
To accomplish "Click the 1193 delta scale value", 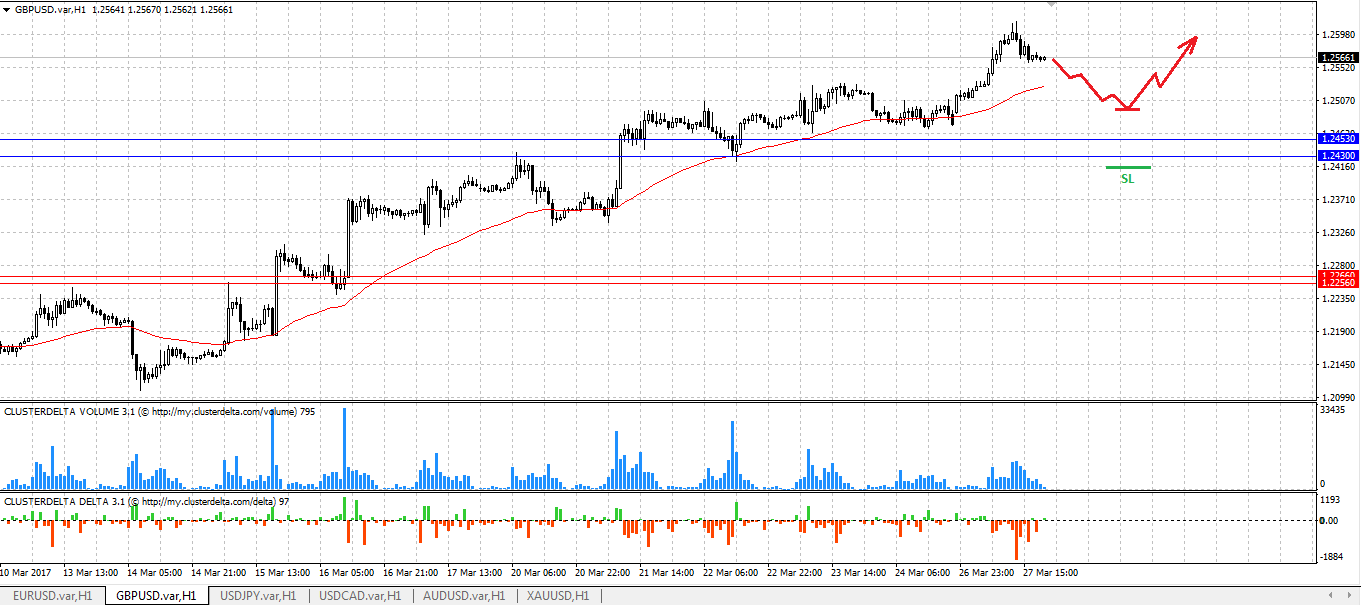I will [1332, 499].
